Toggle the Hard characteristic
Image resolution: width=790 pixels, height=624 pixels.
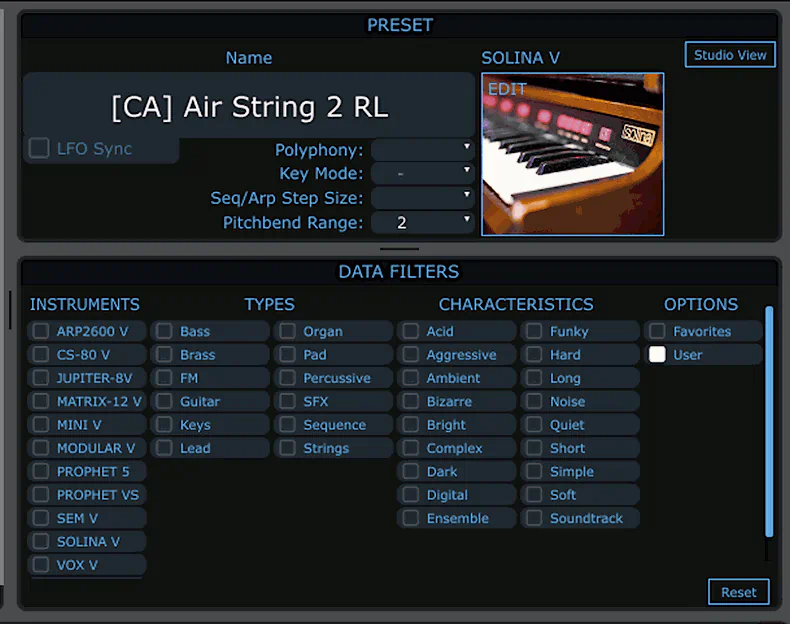[x=535, y=355]
